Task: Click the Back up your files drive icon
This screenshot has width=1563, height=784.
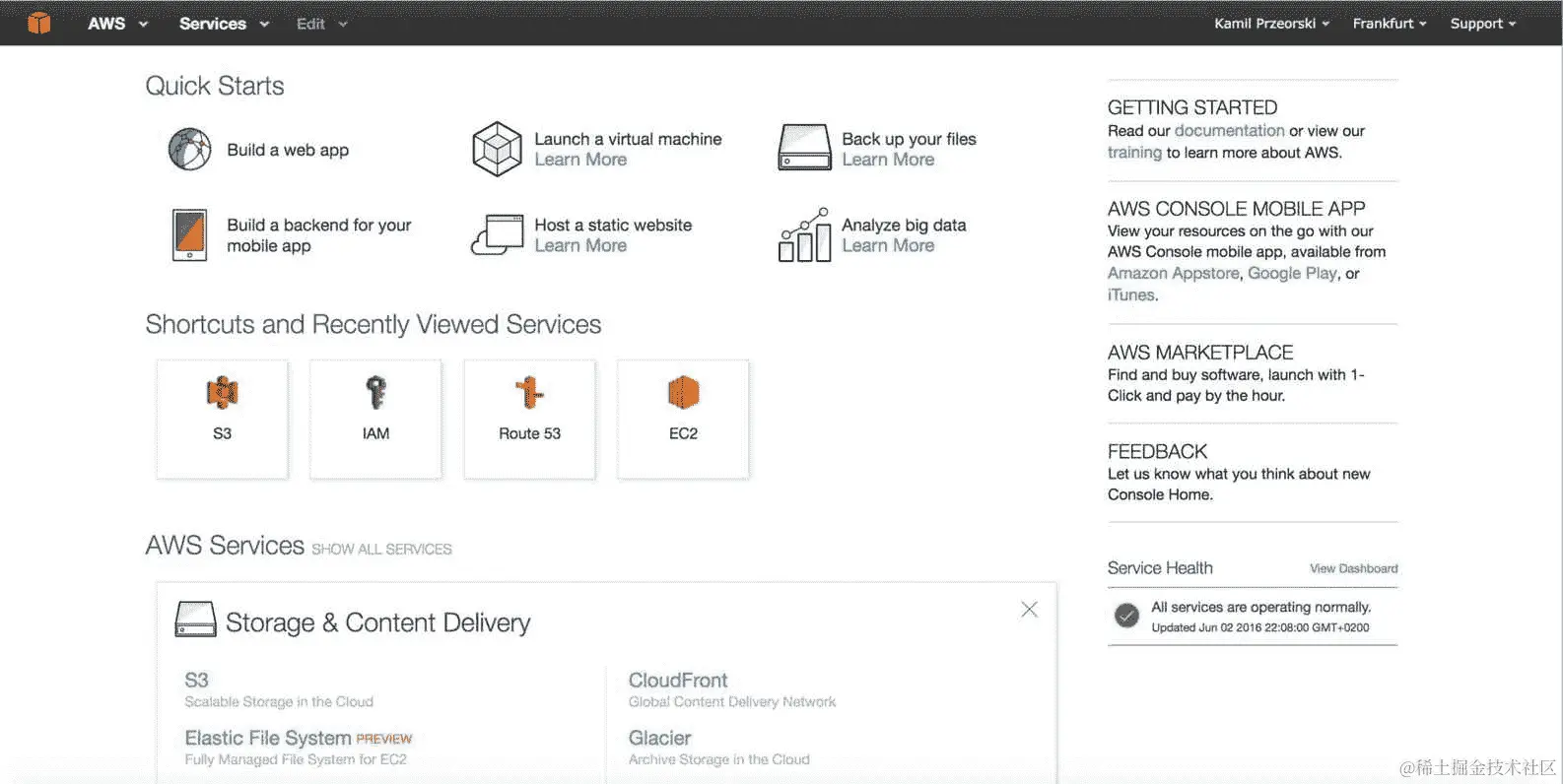Action: [804, 147]
